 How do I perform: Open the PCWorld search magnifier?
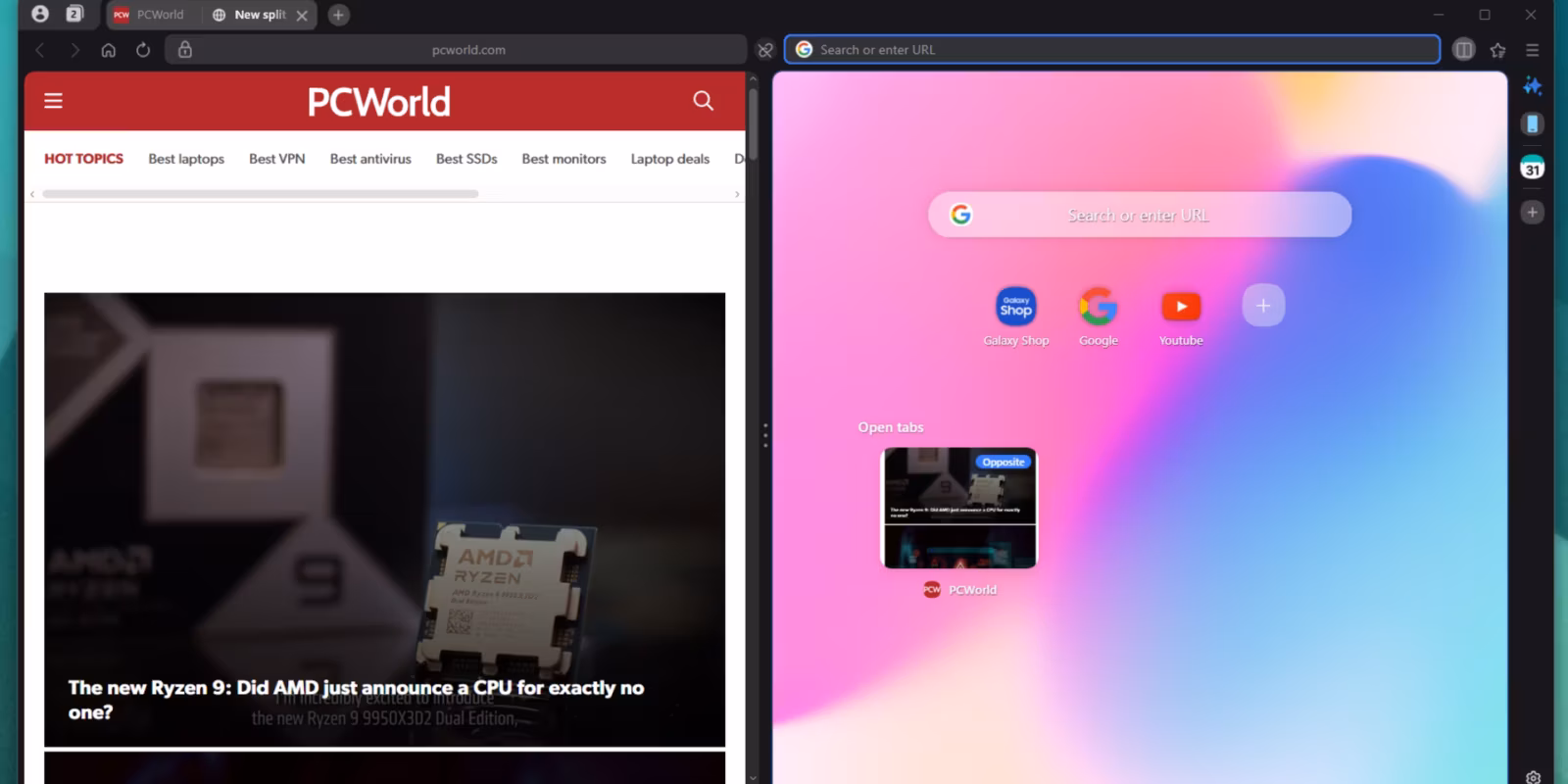(703, 101)
